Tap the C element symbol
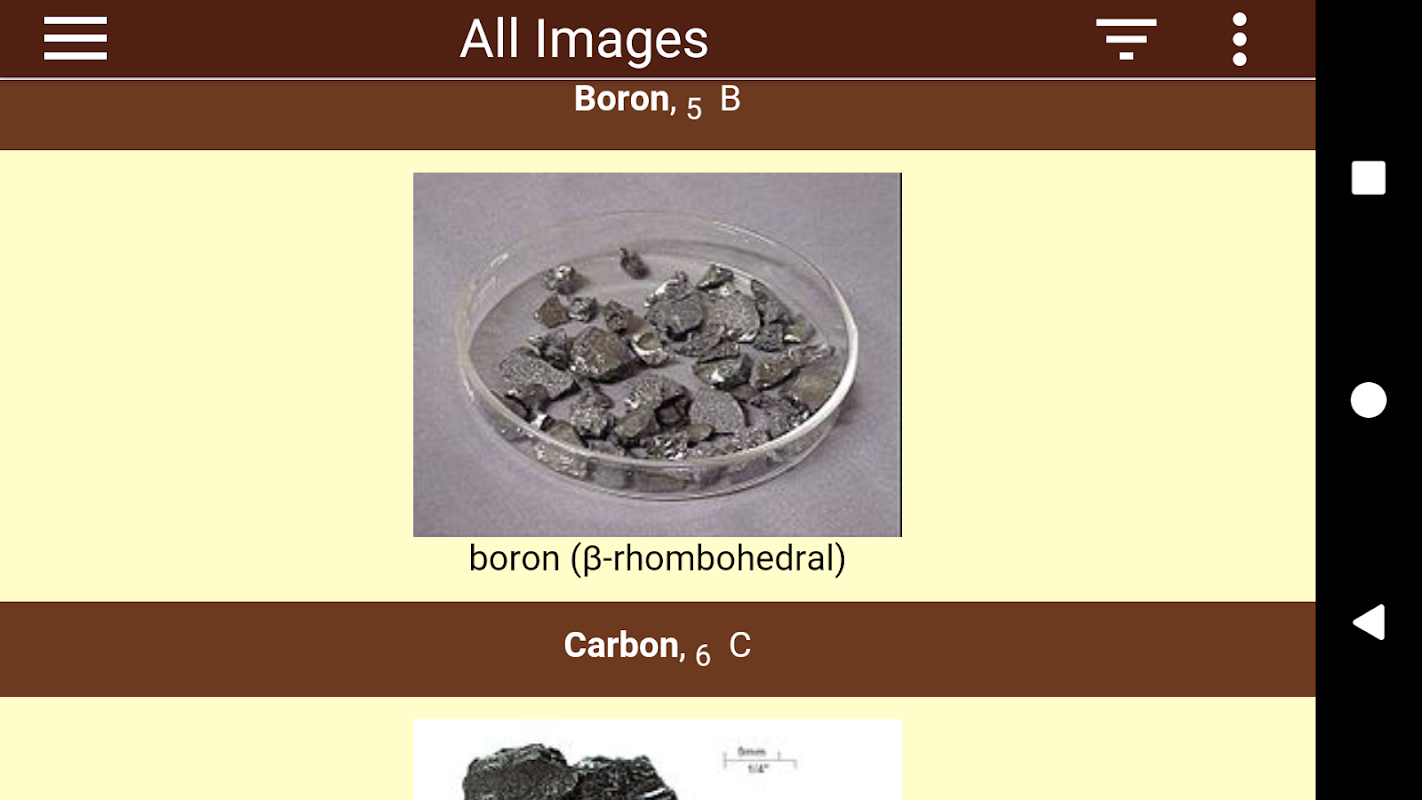 (x=739, y=645)
